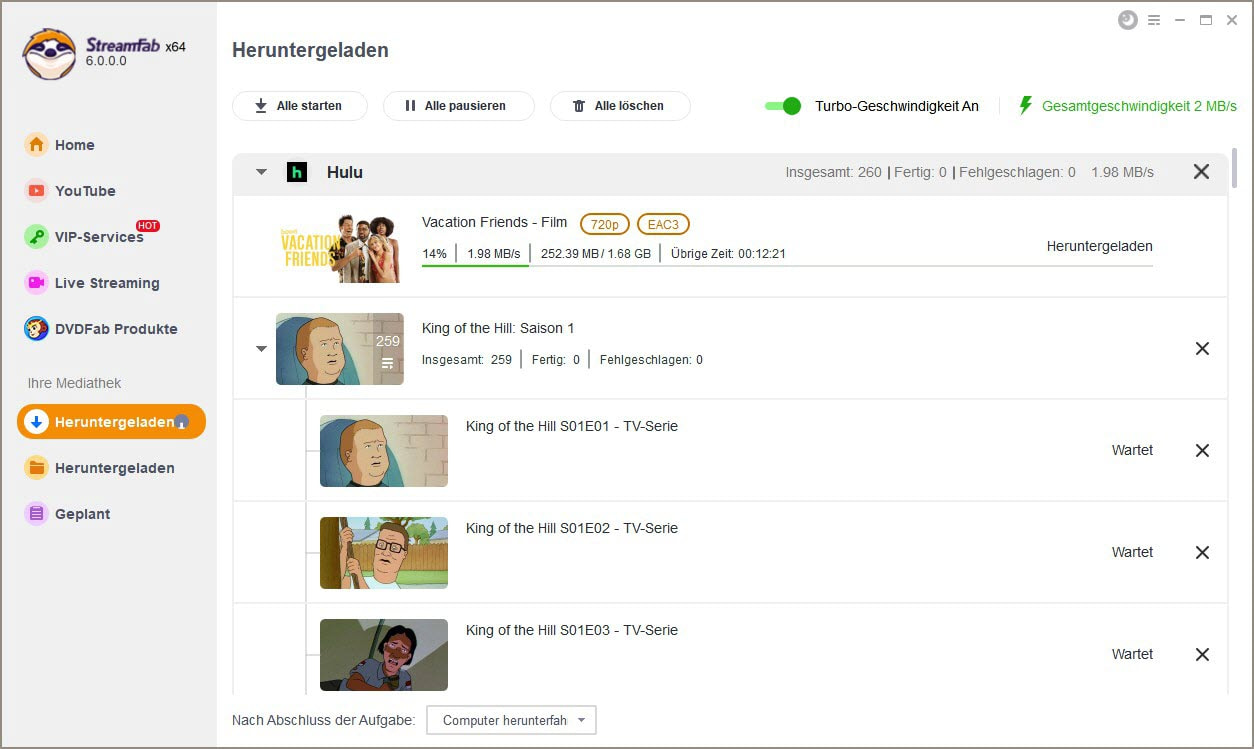Click the "252.39 MB / 1.68 GB" size text

point(596,254)
